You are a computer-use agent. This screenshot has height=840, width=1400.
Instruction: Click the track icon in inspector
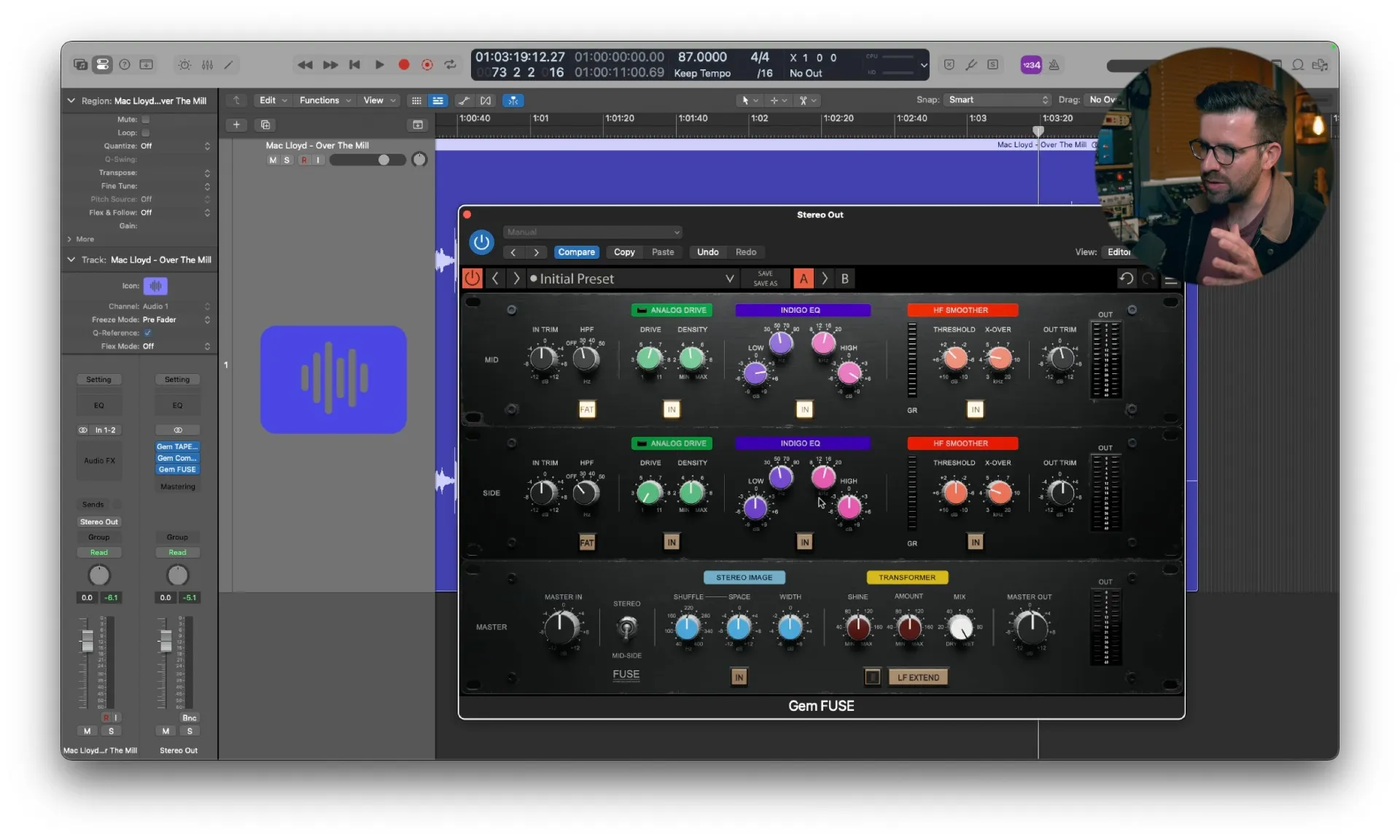click(x=155, y=286)
